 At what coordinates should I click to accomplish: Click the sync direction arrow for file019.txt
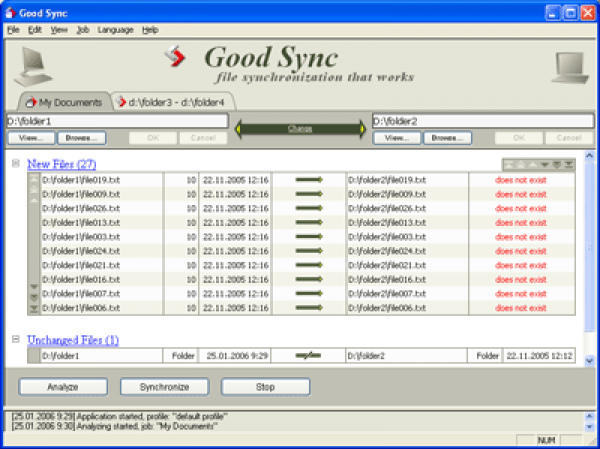(309, 180)
